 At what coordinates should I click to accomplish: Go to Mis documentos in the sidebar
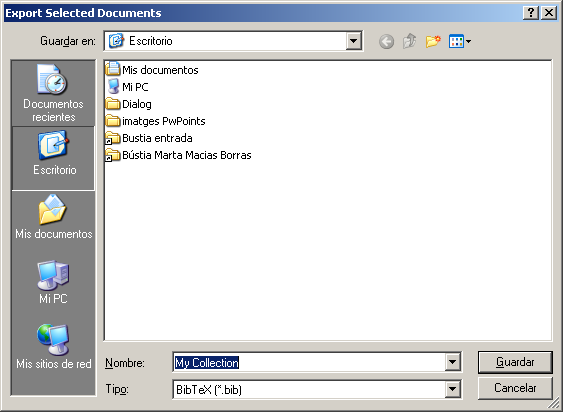(x=53, y=217)
